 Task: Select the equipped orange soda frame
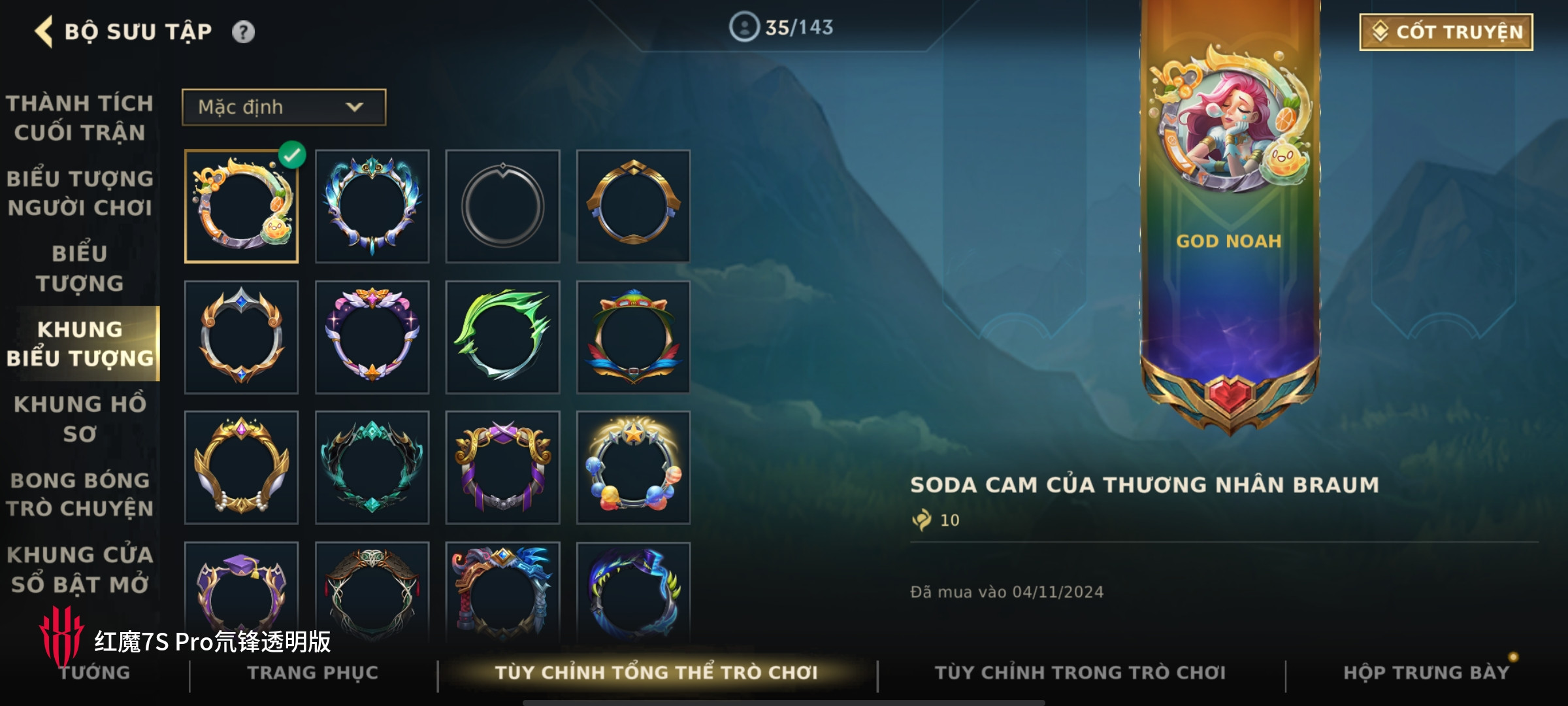[241, 206]
